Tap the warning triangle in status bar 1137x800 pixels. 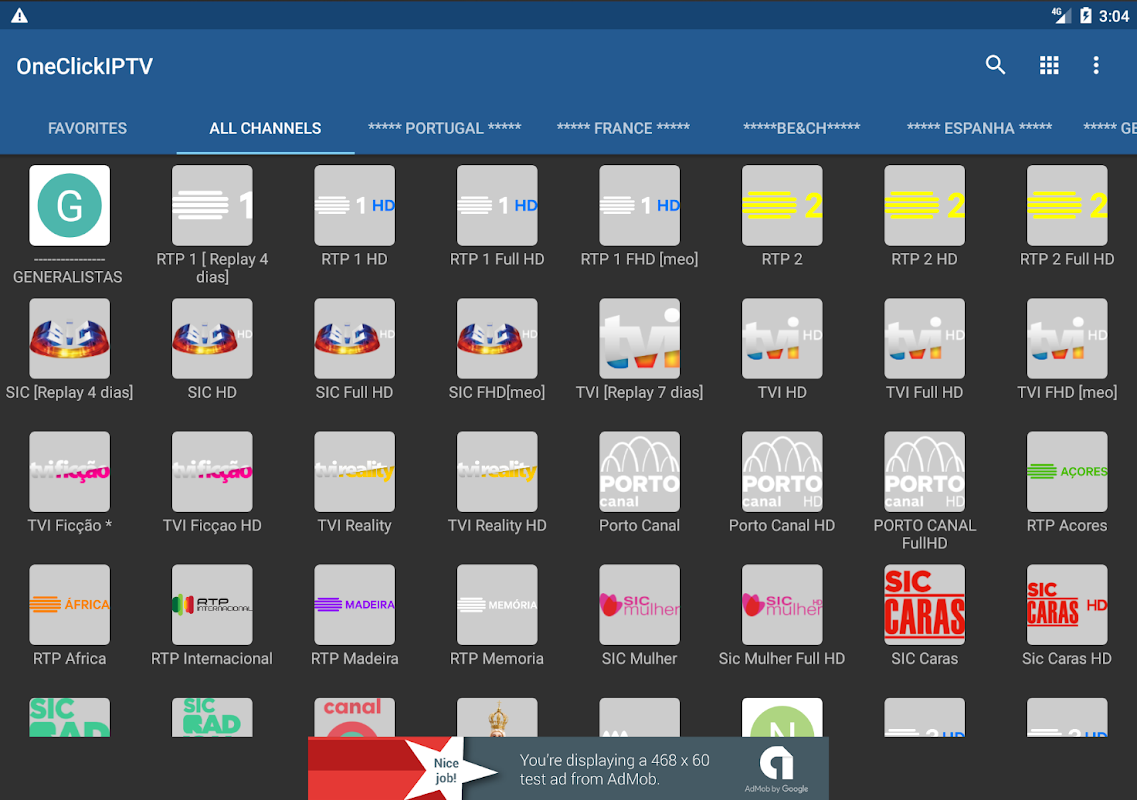click(x=20, y=15)
